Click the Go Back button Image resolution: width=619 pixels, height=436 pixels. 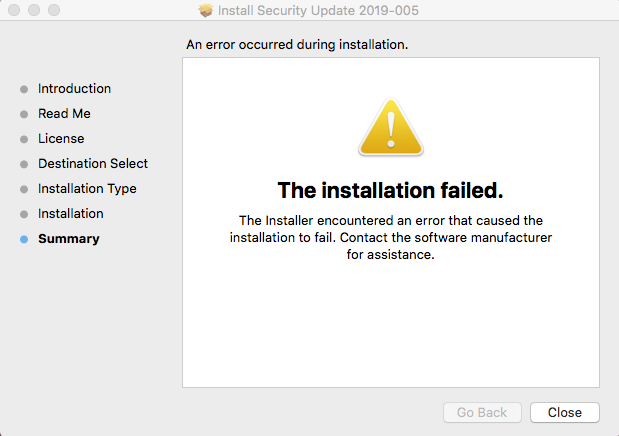[x=482, y=412]
